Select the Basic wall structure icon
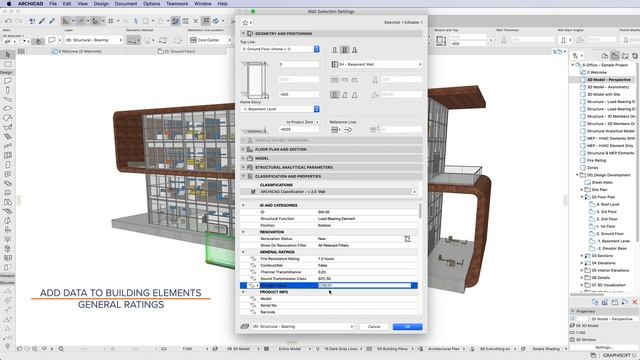Viewport: 640px width, 360px height. (334, 50)
